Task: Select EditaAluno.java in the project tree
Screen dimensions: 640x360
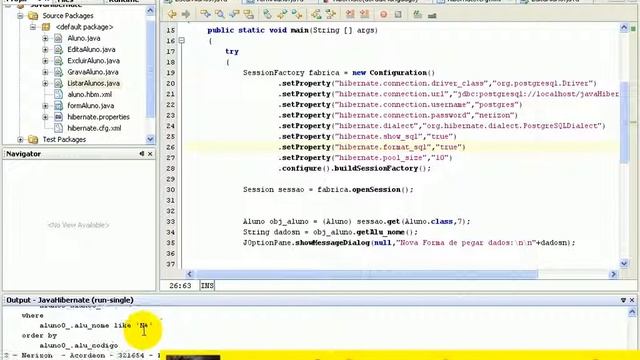Action: 91,49
